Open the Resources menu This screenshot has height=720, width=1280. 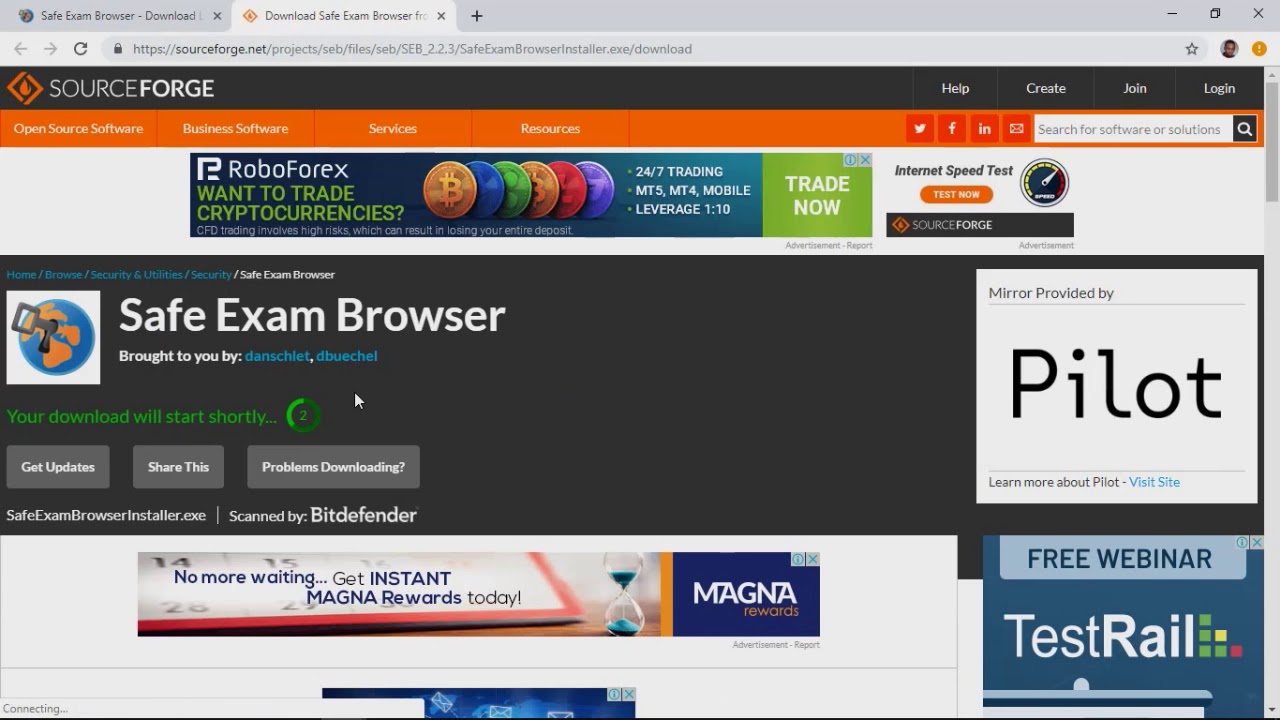pos(550,129)
